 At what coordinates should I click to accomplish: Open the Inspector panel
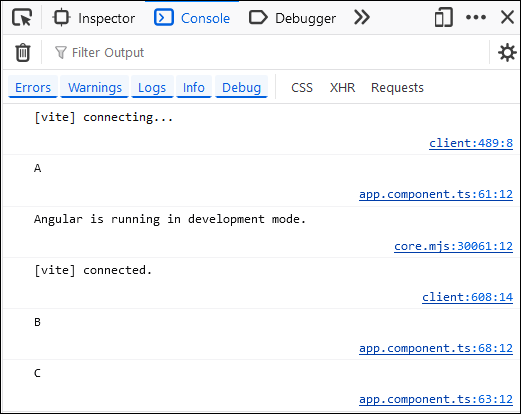click(x=94, y=18)
